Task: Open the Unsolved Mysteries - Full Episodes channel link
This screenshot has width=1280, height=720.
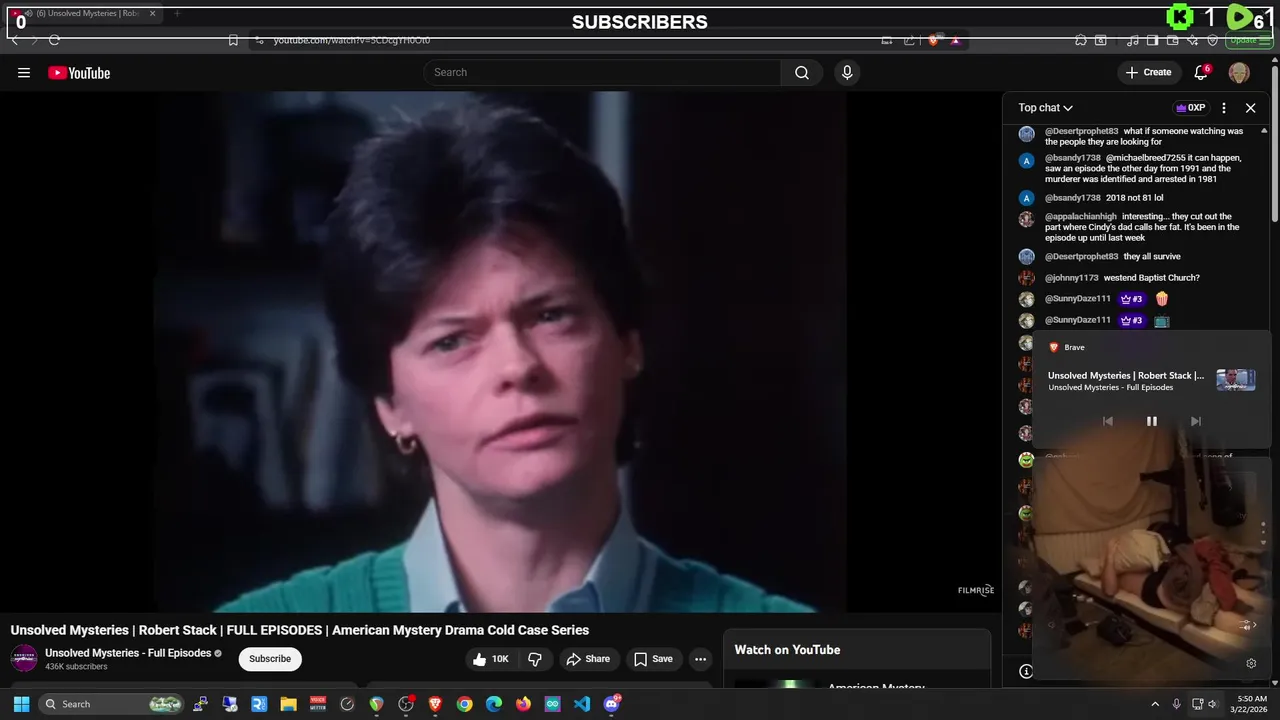Action: (x=128, y=653)
